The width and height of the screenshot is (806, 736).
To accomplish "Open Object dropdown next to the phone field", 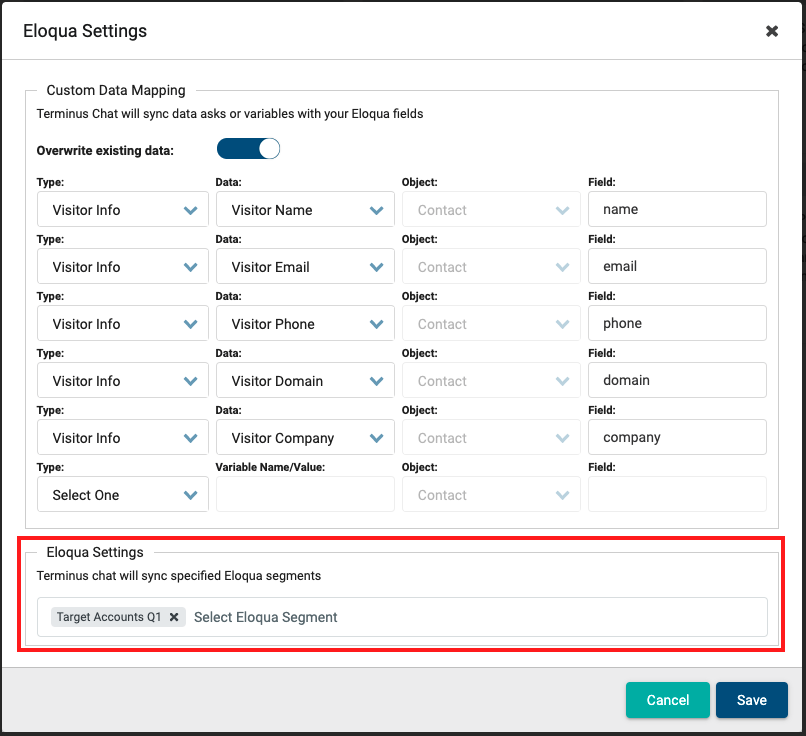I will pos(491,323).
